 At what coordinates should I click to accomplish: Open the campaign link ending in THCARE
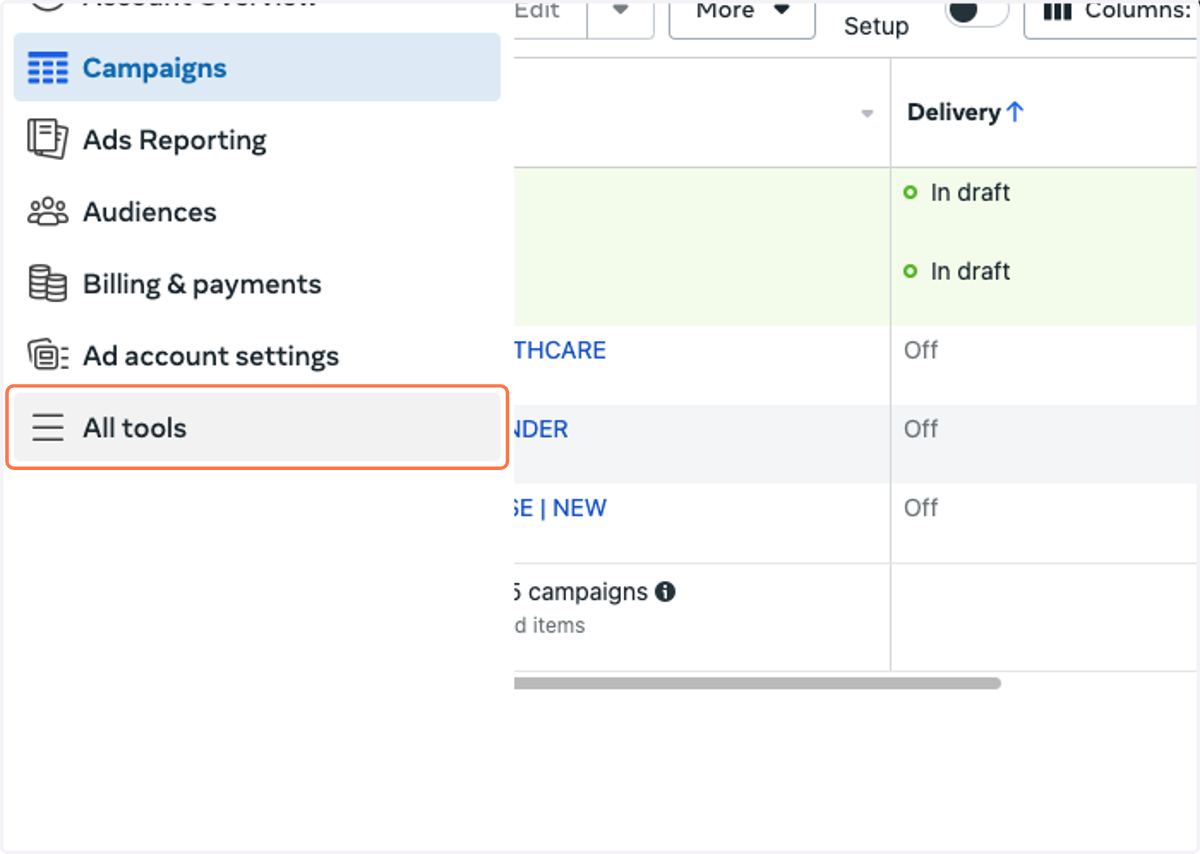(560, 351)
